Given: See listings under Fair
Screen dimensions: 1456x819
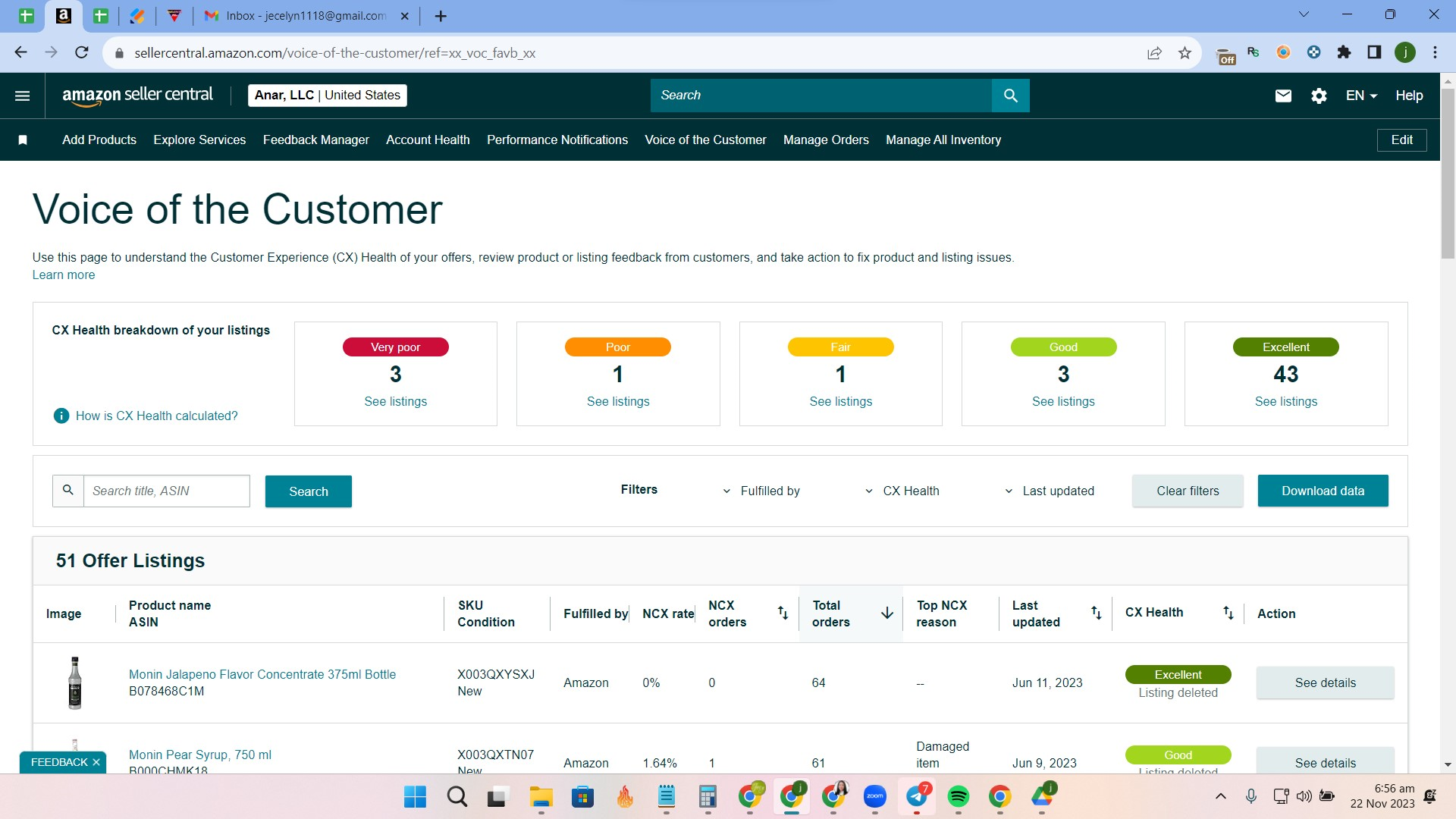Looking at the screenshot, I should pyautogui.click(x=840, y=401).
